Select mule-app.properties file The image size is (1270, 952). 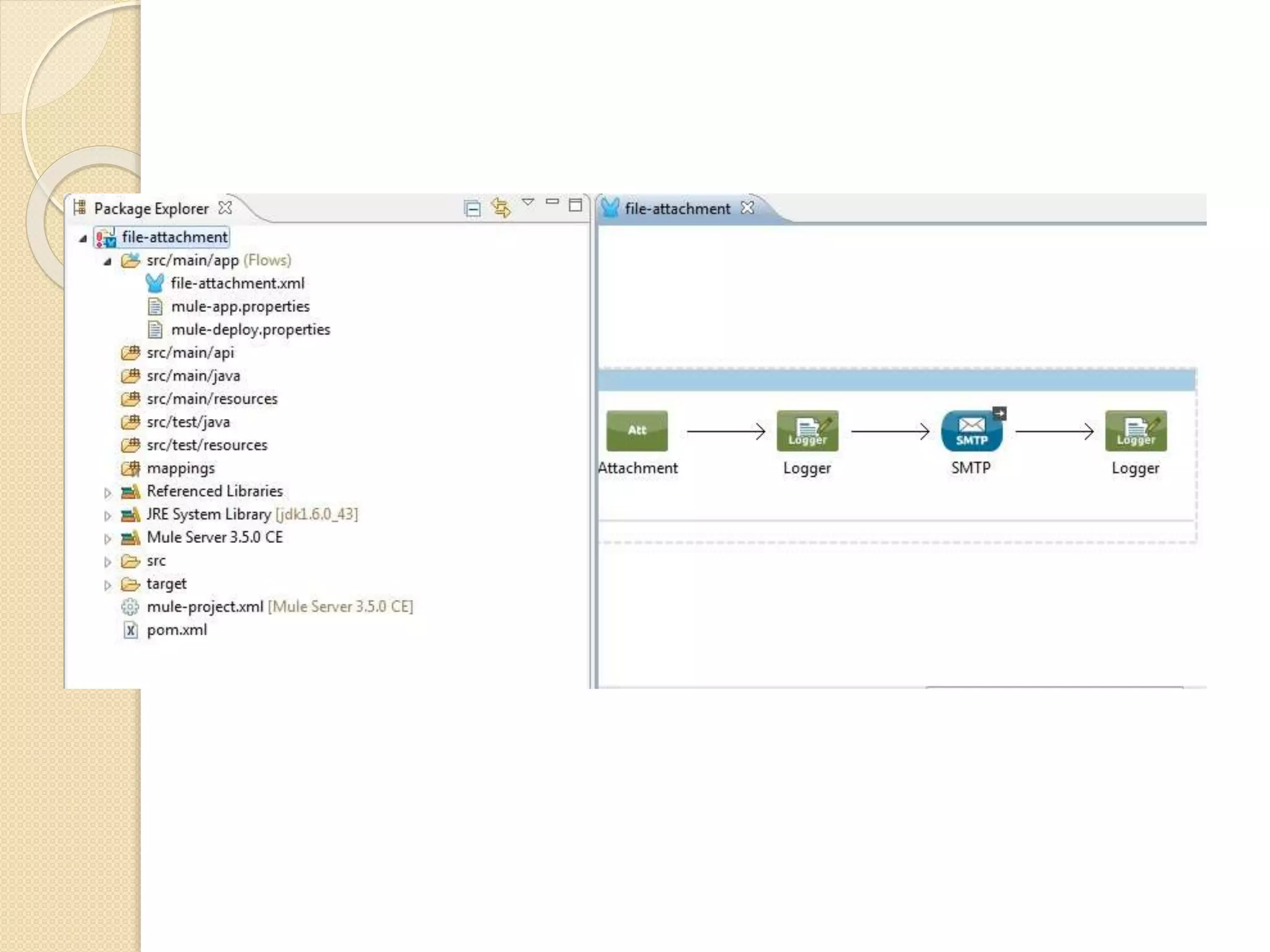[x=240, y=307]
